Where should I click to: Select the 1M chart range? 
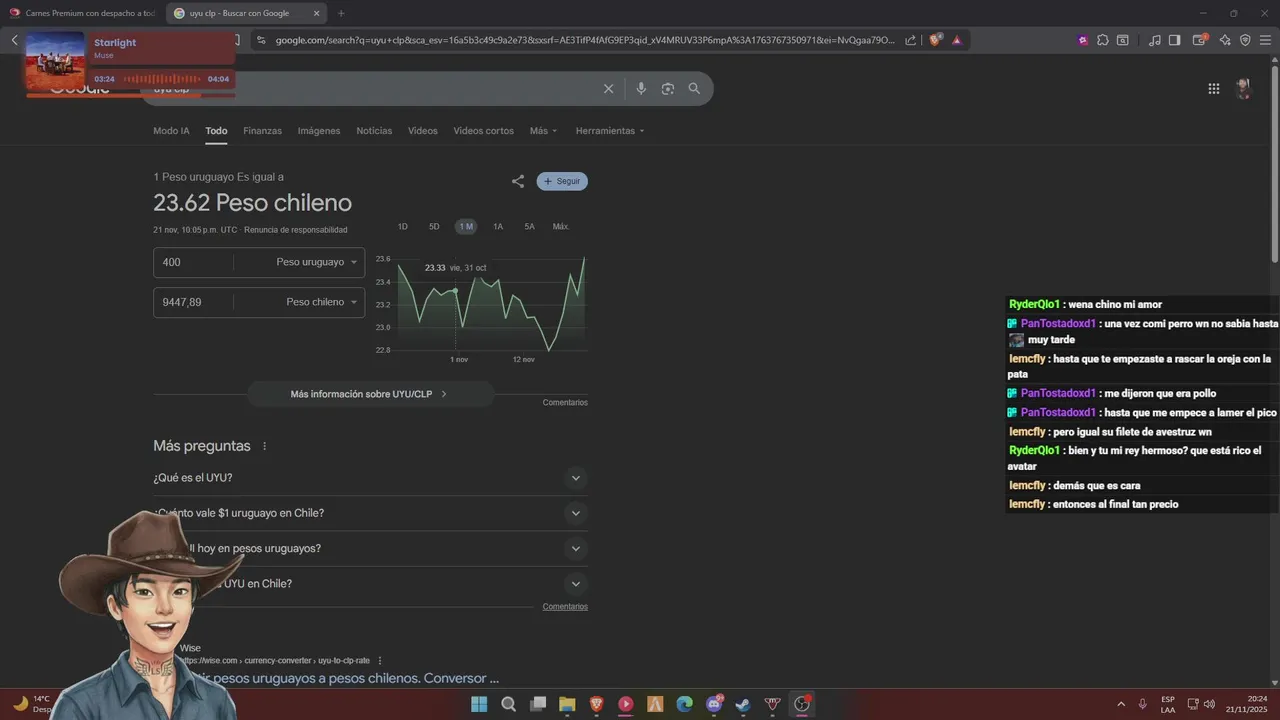point(466,227)
